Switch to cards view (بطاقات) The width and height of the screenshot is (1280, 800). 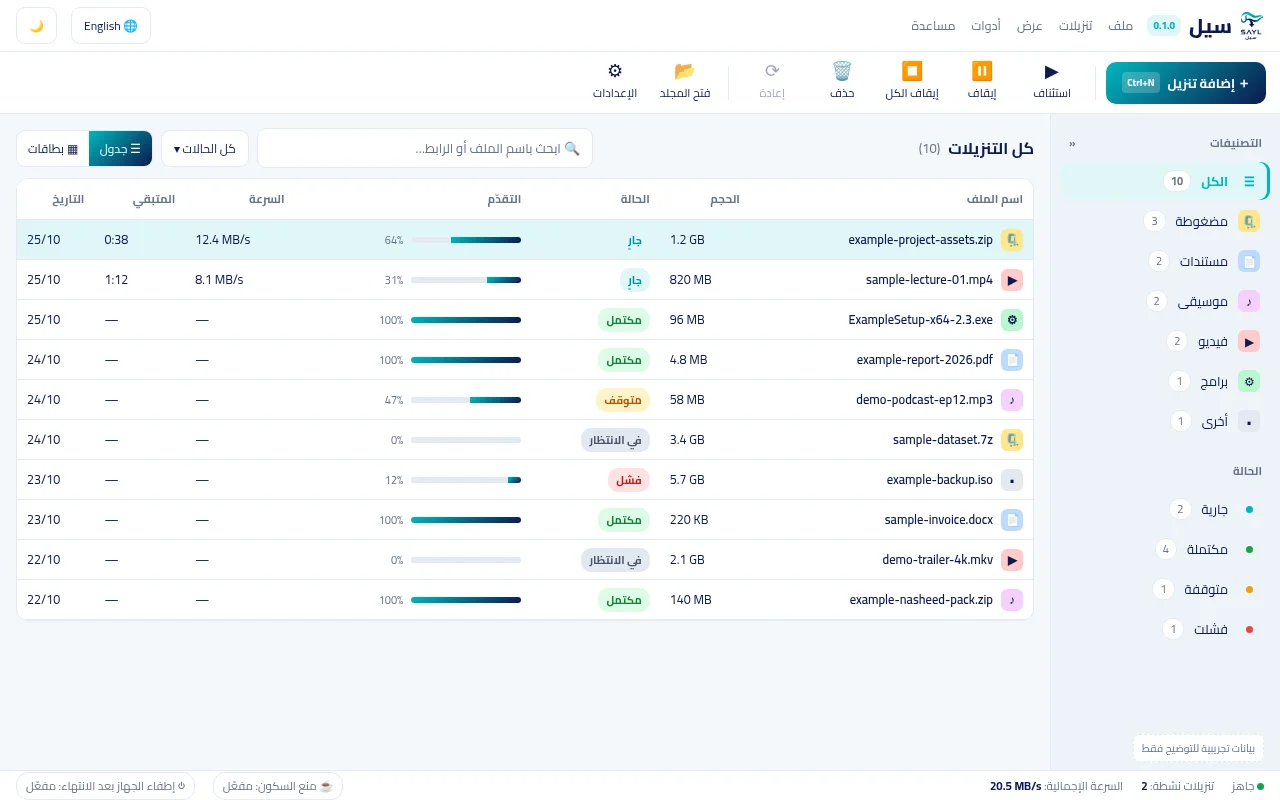(x=53, y=149)
